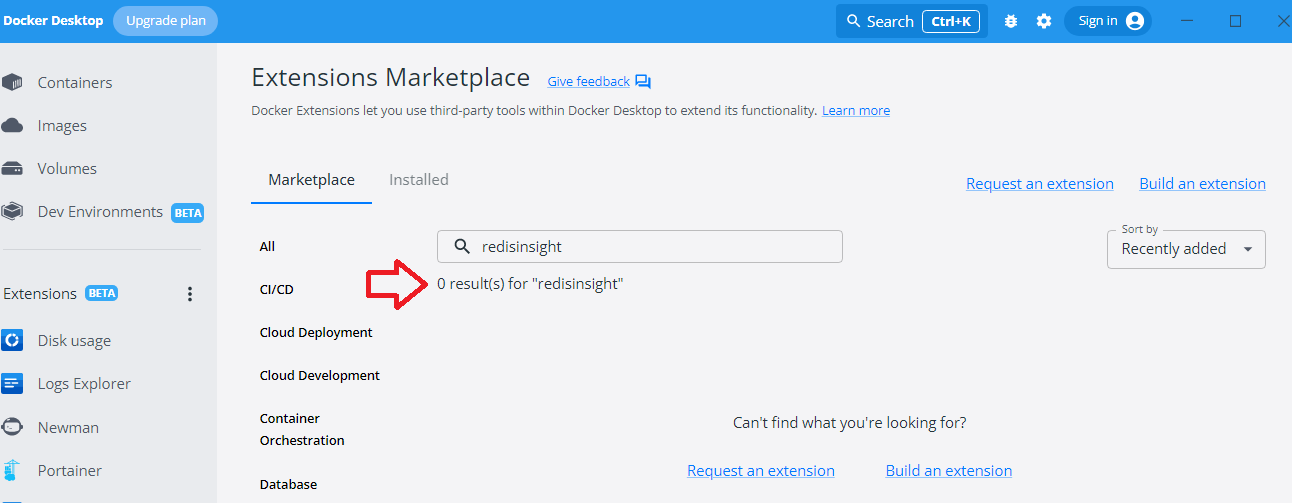Click top-right Request an extension link
The image size is (1292, 503).
tap(1040, 184)
